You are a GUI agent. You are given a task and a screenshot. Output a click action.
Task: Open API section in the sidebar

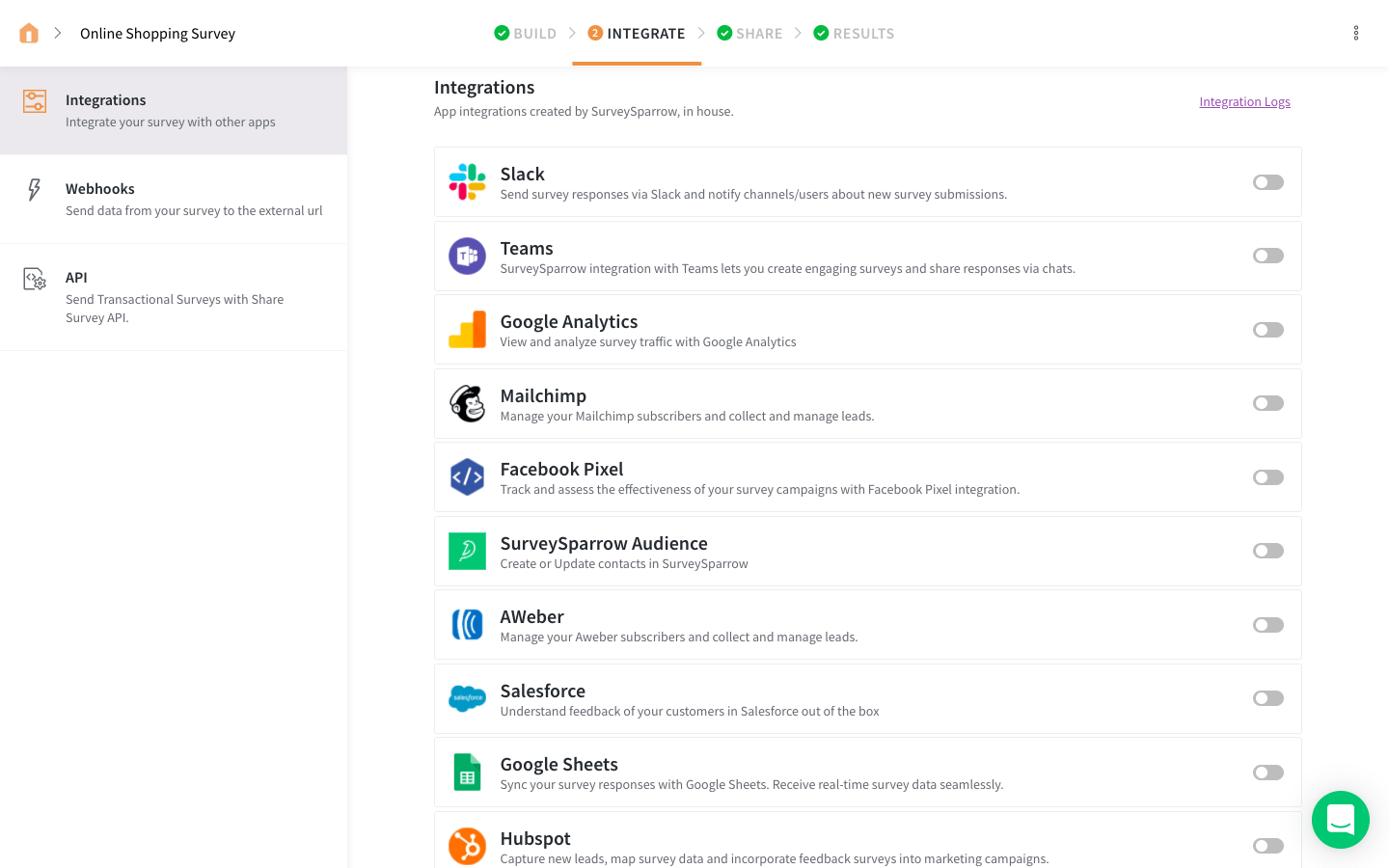click(x=174, y=297)
